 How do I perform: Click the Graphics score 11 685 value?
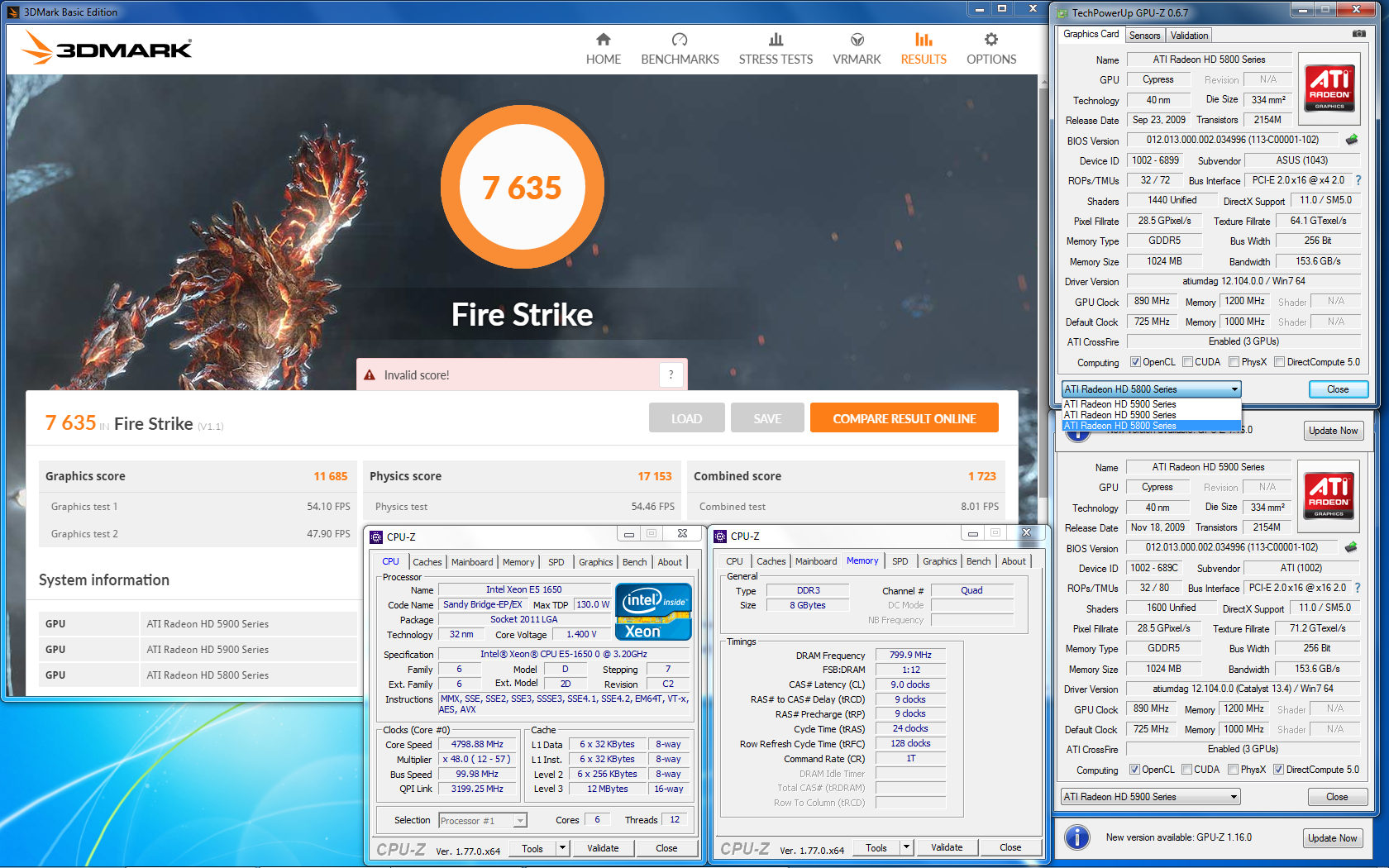(330, 476)
